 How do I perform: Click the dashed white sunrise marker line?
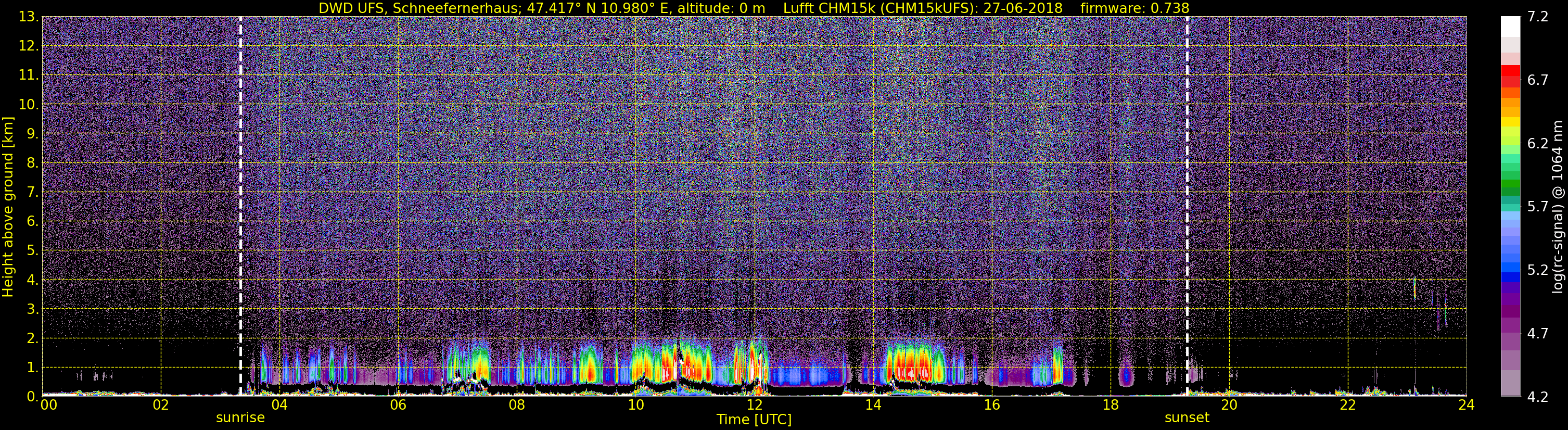tap(240, 206)
